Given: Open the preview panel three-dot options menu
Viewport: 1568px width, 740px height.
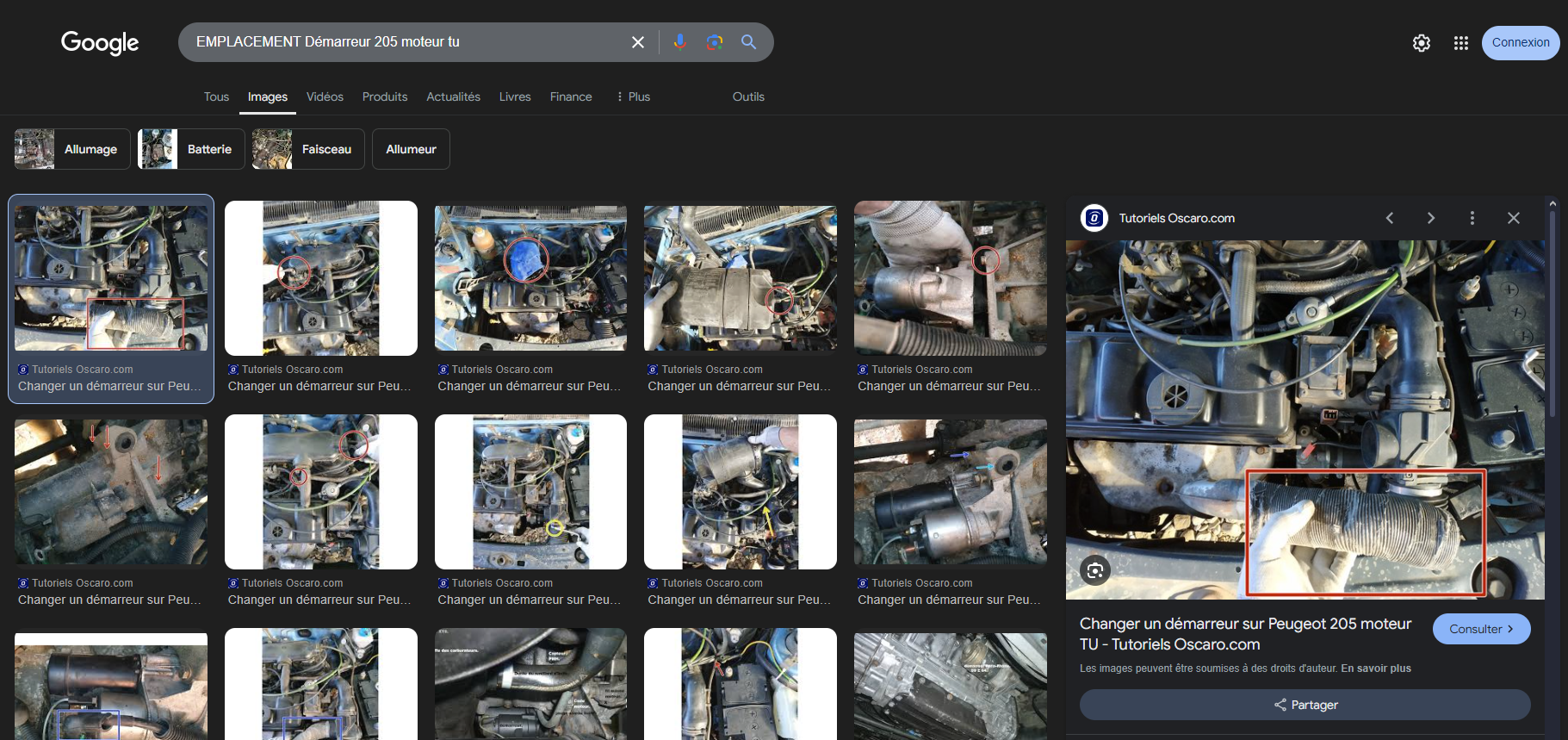Looking at the screenshot, I should click(x=1472, y=218).
